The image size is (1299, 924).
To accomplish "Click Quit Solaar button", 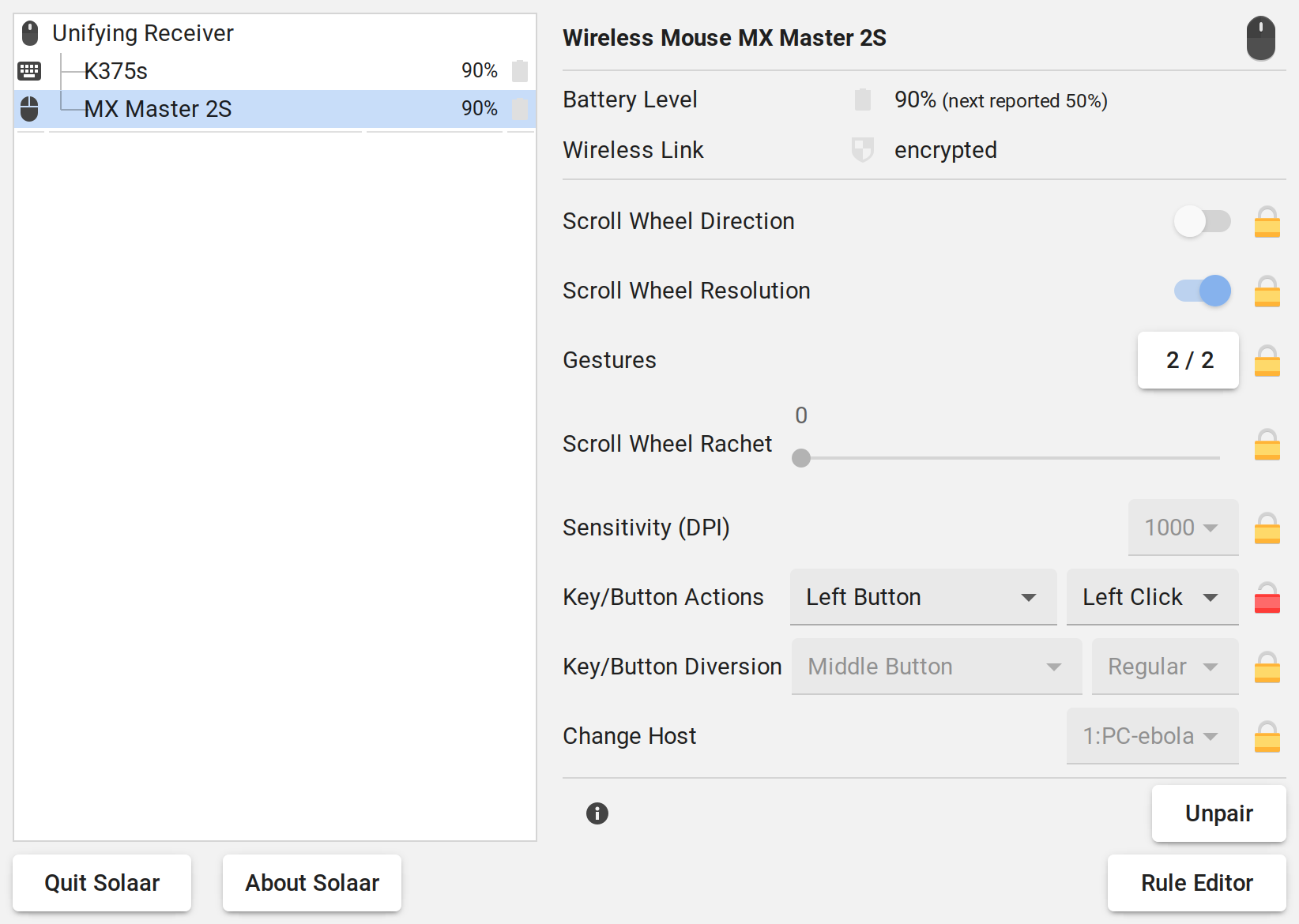I will (102, 883).
